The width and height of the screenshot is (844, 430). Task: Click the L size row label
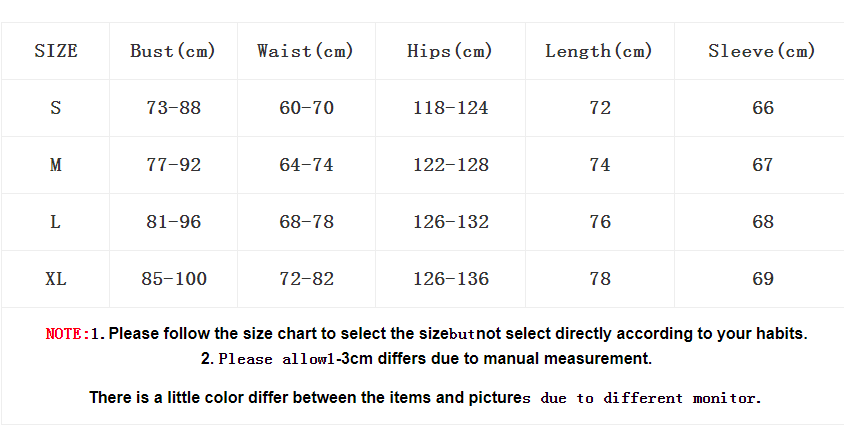pos(56,222)
